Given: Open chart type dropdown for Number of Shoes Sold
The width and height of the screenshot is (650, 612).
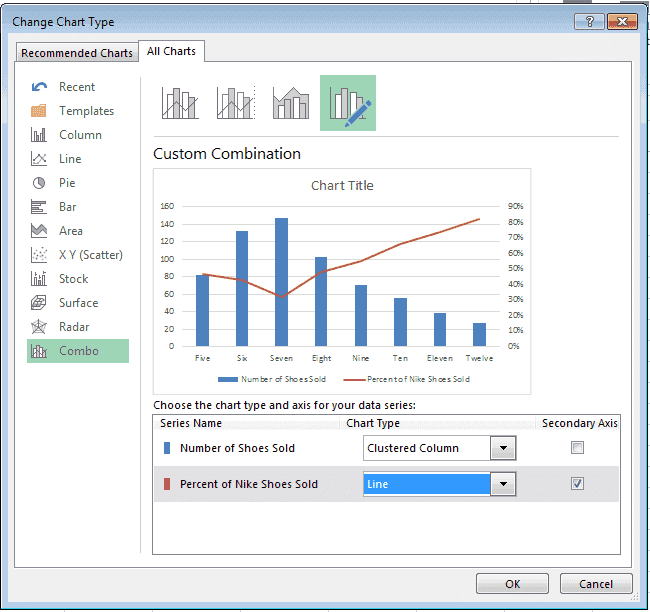Looking at the screenshot, I should click(x=504, y=448).
